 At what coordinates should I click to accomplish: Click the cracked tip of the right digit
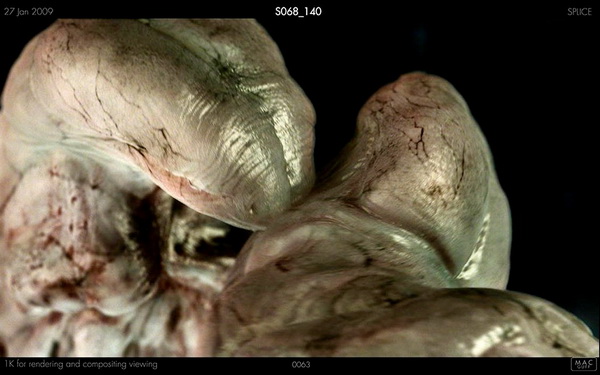pos(413,111)
